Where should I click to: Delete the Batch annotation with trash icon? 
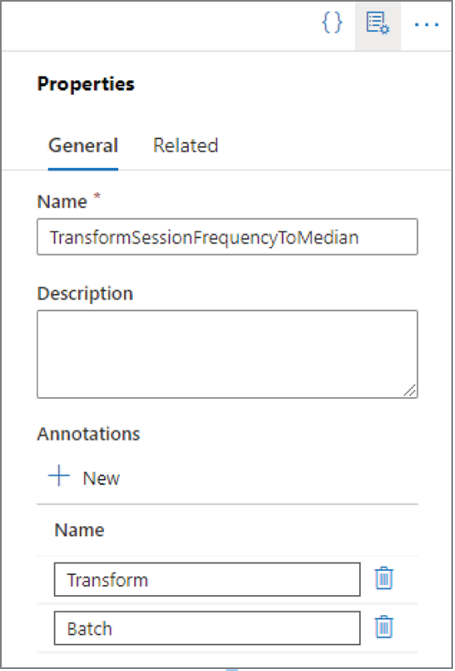pyautogui.click(x=384, y=627)
